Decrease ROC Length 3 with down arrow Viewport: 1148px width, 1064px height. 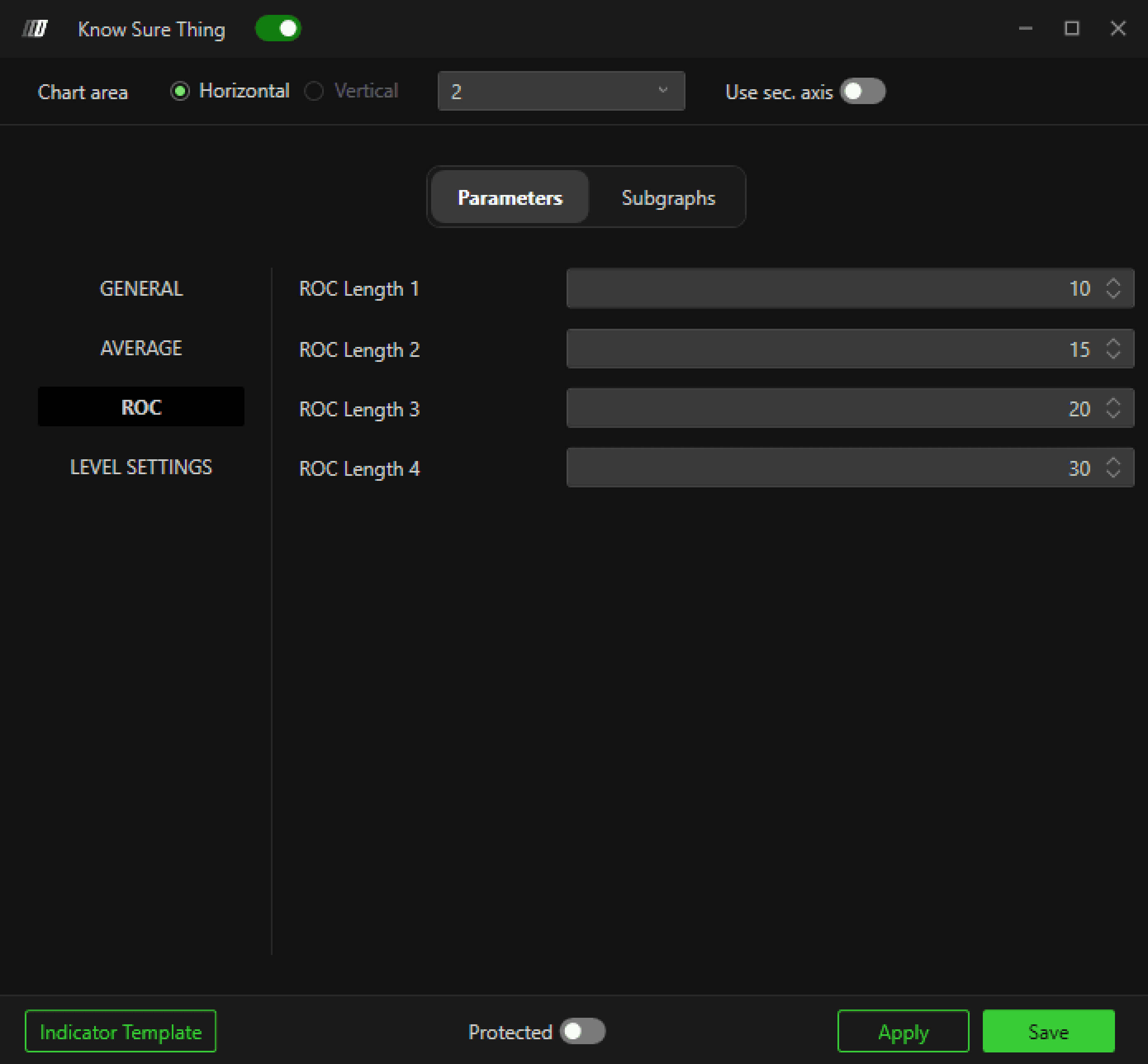pyautogui.click(x=1113, y=414)
